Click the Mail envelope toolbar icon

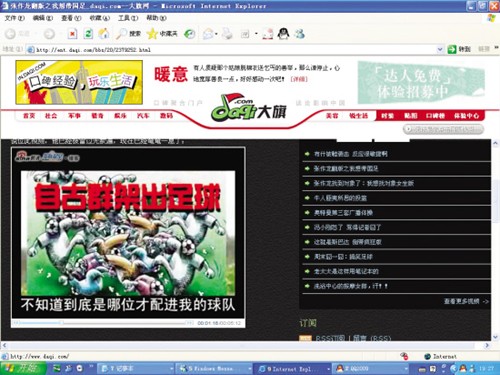[x=208, y=34]
